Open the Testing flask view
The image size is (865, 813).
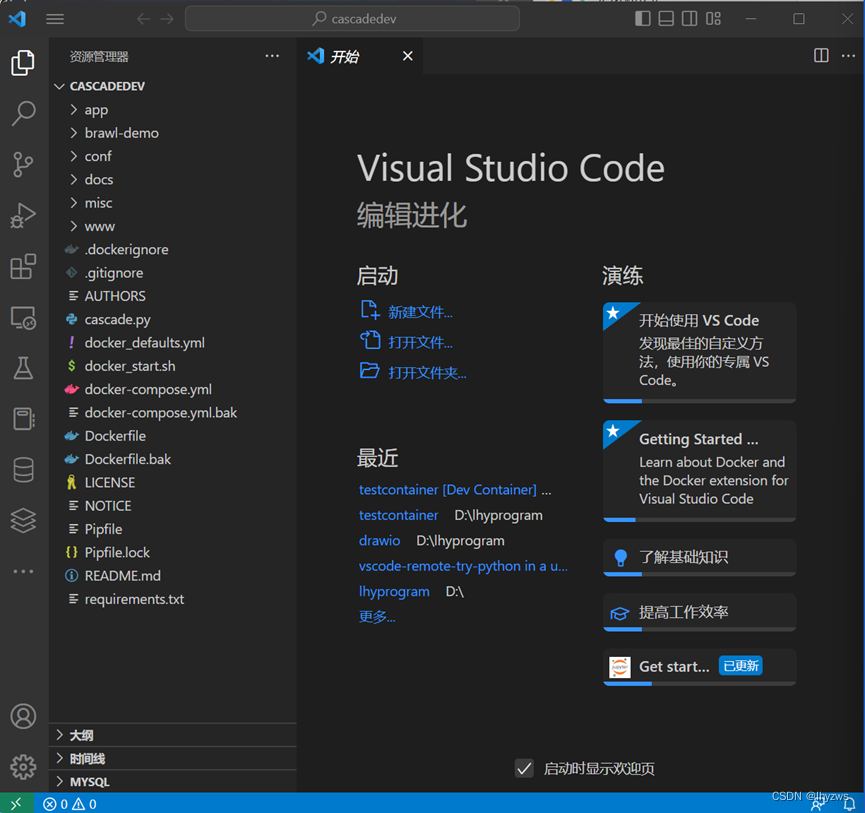click(x=23, y=368)
